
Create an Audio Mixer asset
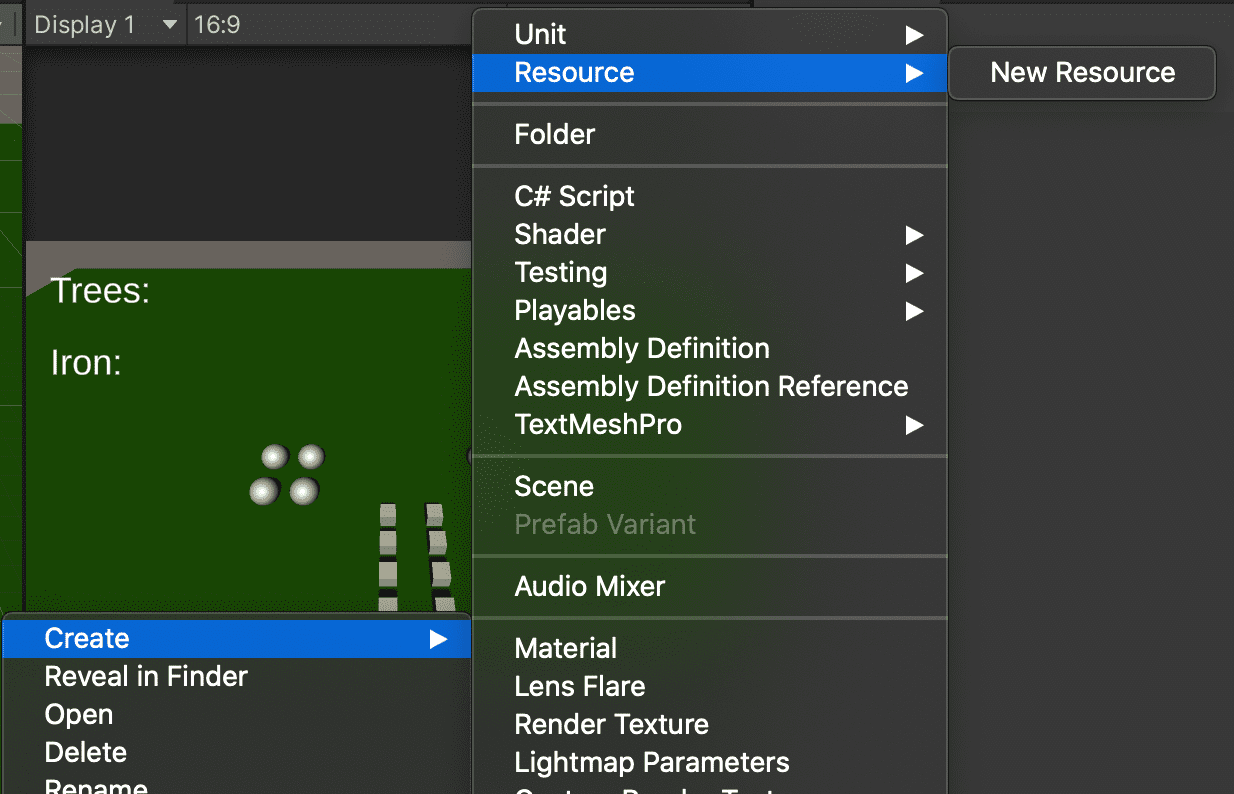click(x=709, y=586)
